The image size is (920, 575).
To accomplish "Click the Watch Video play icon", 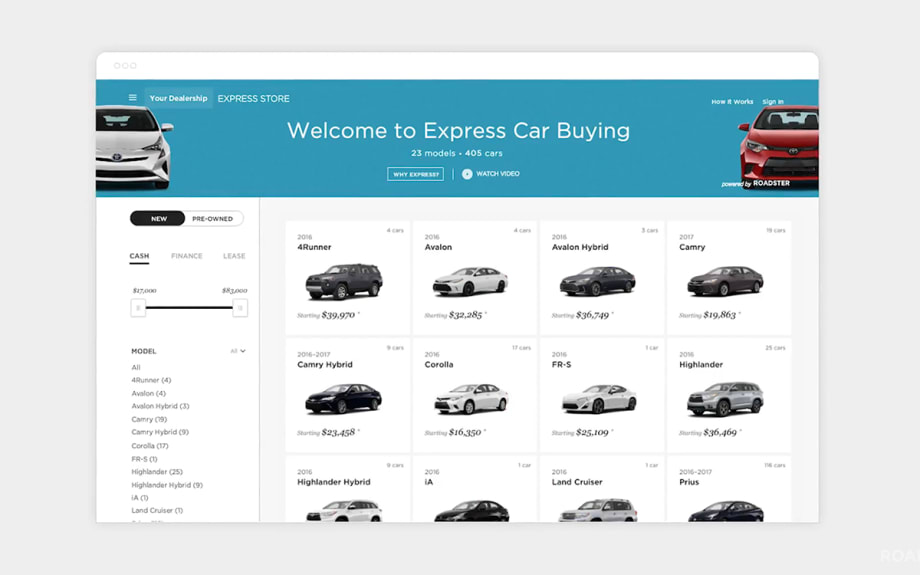I will pyautogui.click(x=467, y=174).
